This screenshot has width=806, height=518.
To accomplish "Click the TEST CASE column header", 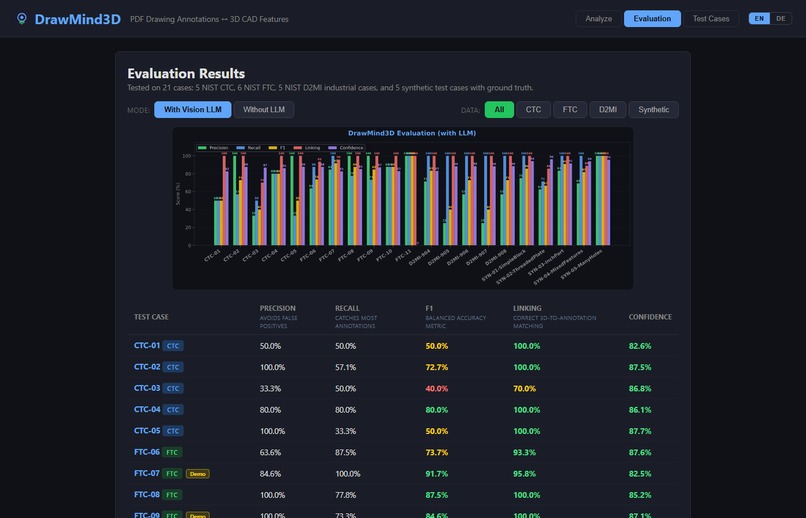I will coord(151,317).
